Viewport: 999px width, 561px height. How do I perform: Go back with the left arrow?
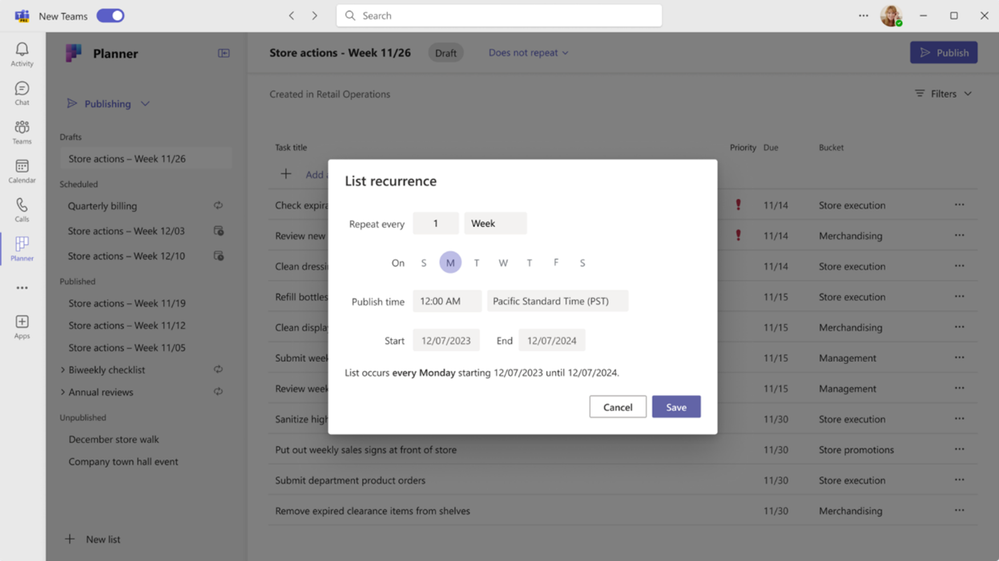[x=291, y=16]
